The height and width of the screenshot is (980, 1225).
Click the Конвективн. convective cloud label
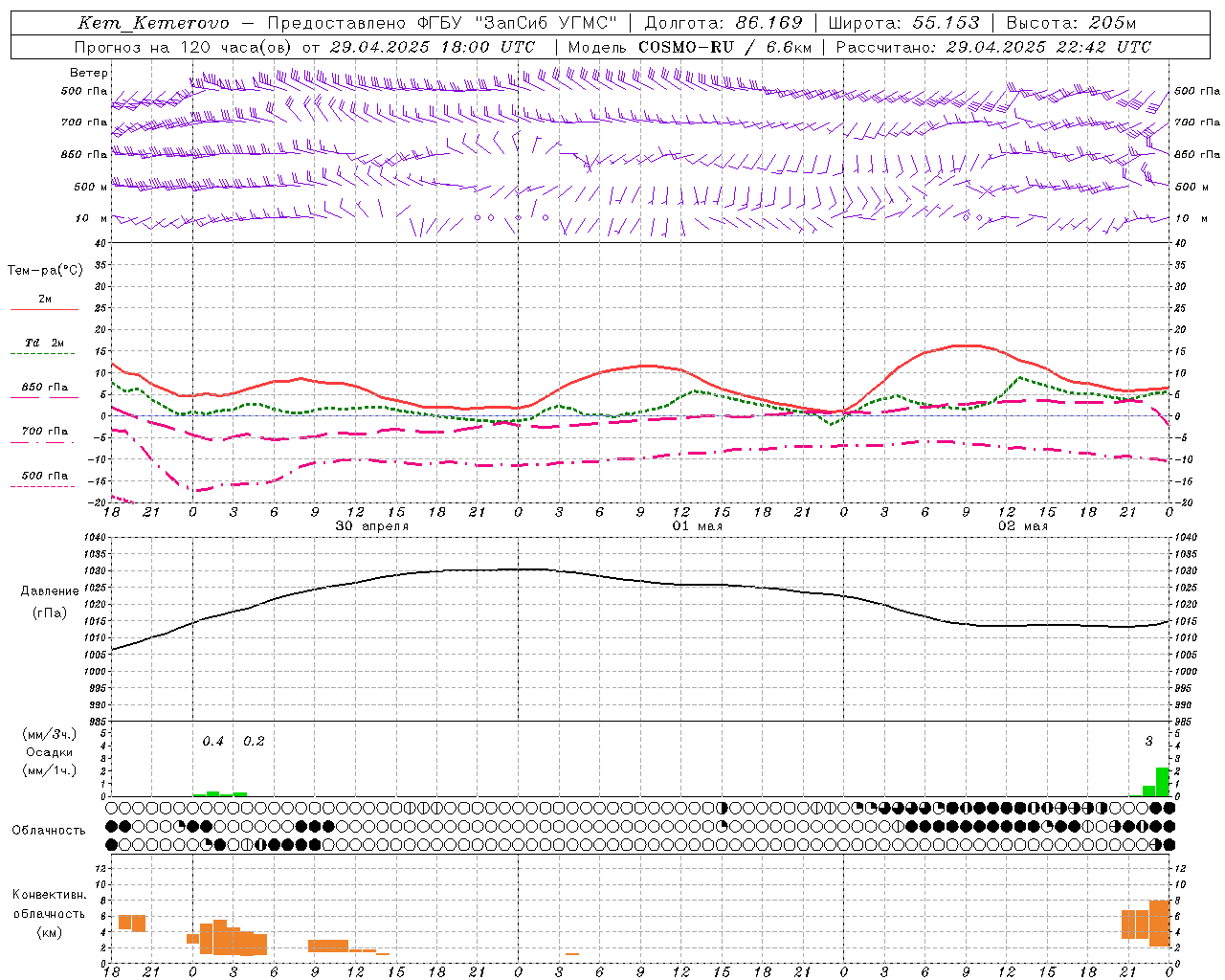click(50, 895)
